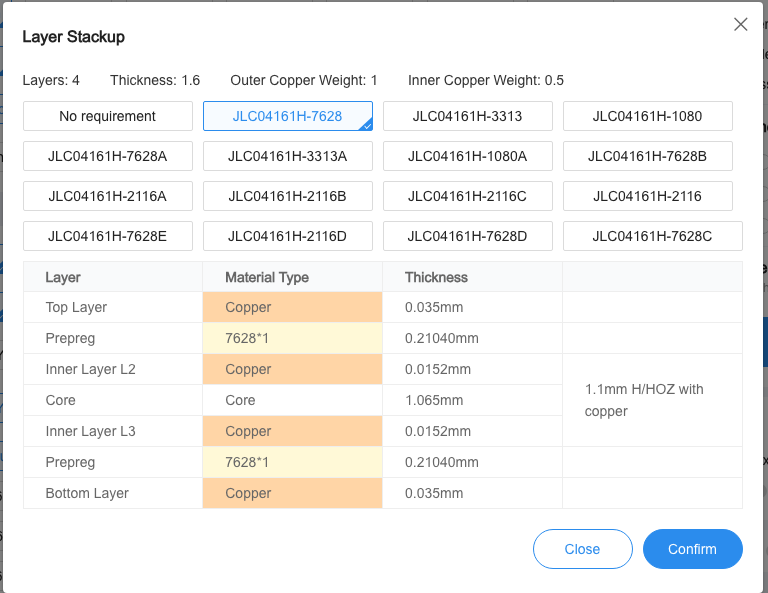Click the Close button
Viewport: 768px width, 593px height.
[x=582, y=549]
